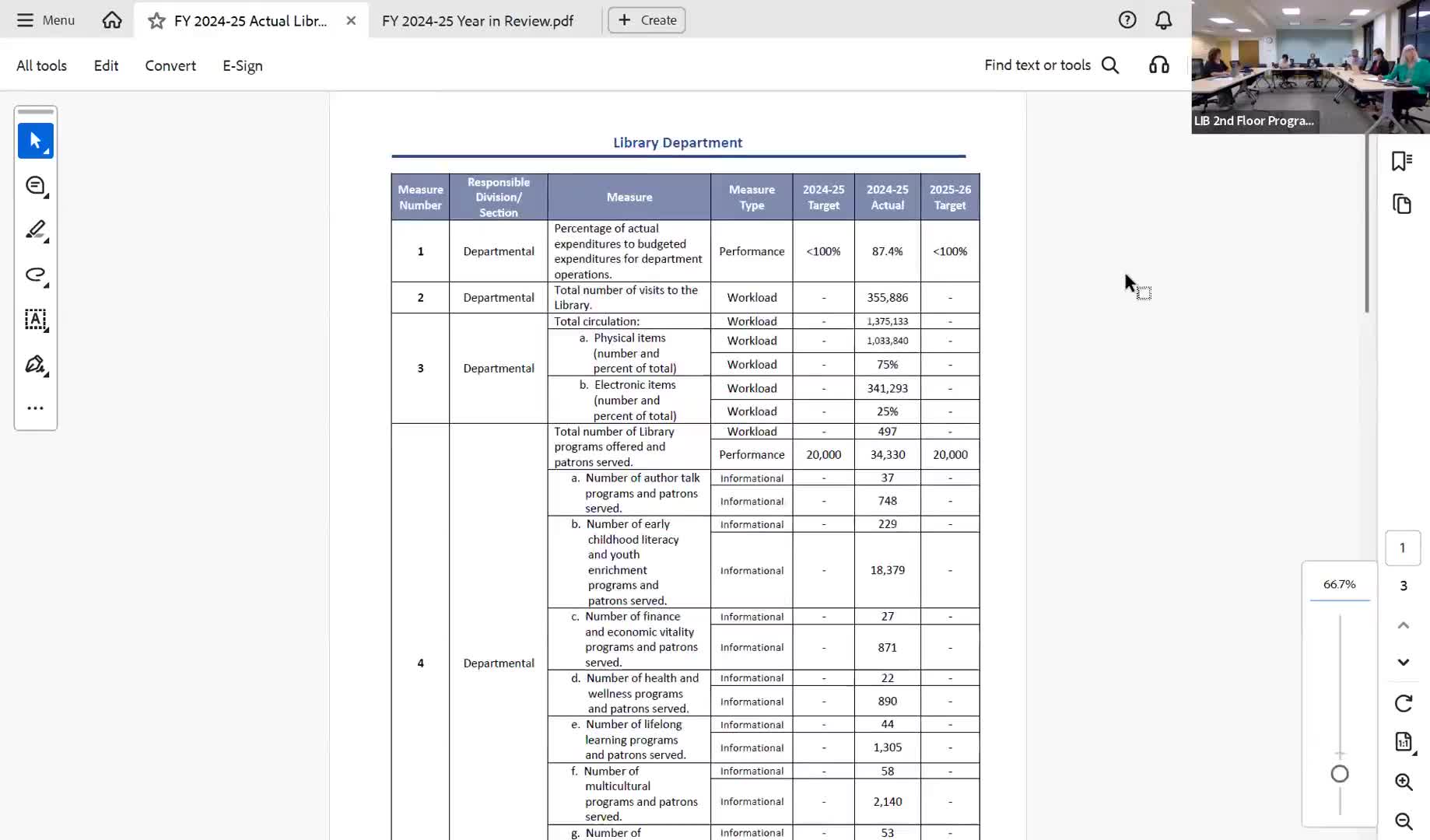Click the Create button
1430x840 pixels.
coord(647,20)
